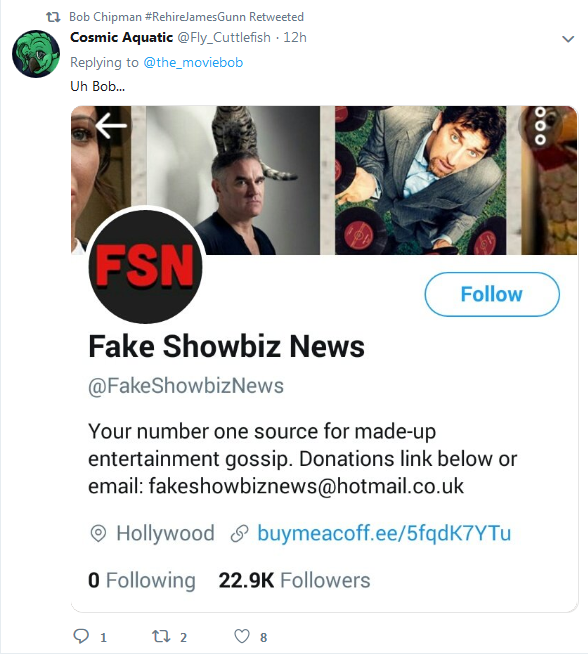
Task: Follow the Fake Showbiz News account
Action: click(492, 294)
